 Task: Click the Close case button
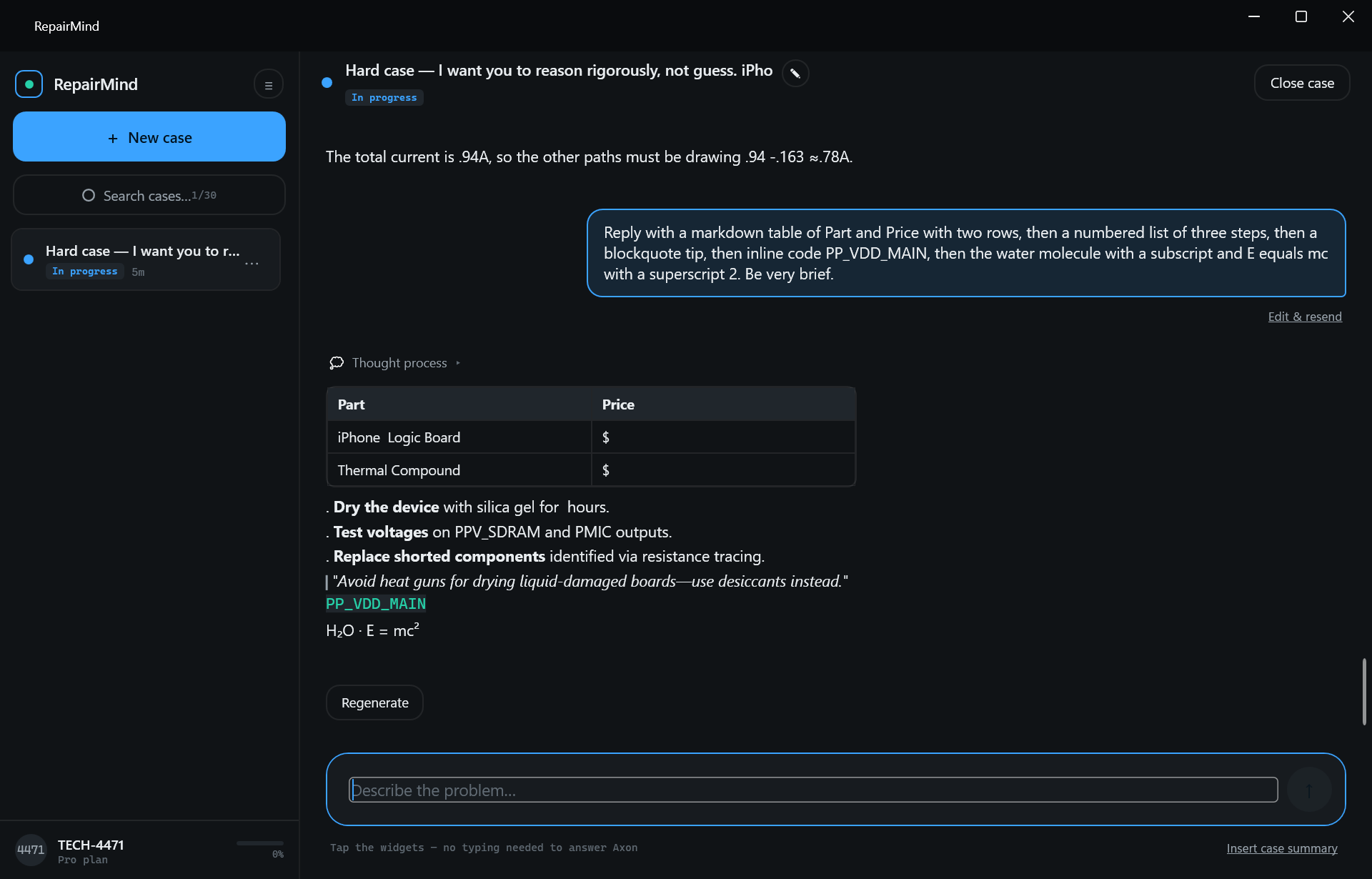point(1302,83)
